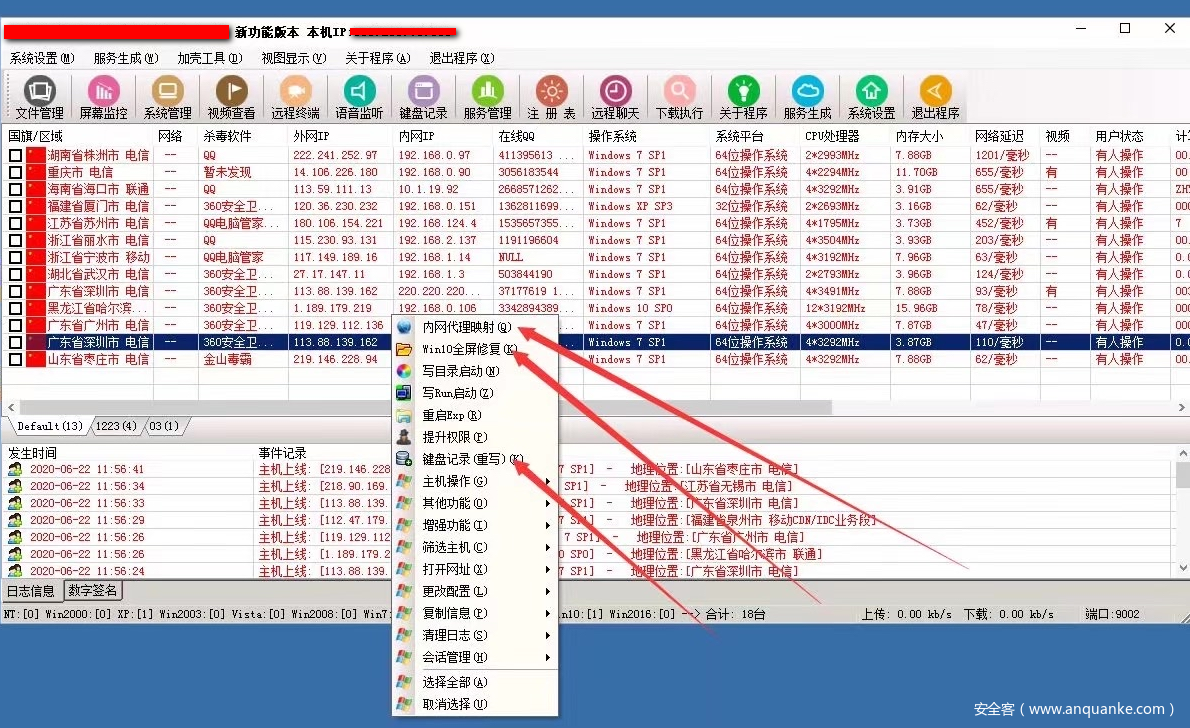Switch to the 1223(4) group tab

(x=116, y=427)
